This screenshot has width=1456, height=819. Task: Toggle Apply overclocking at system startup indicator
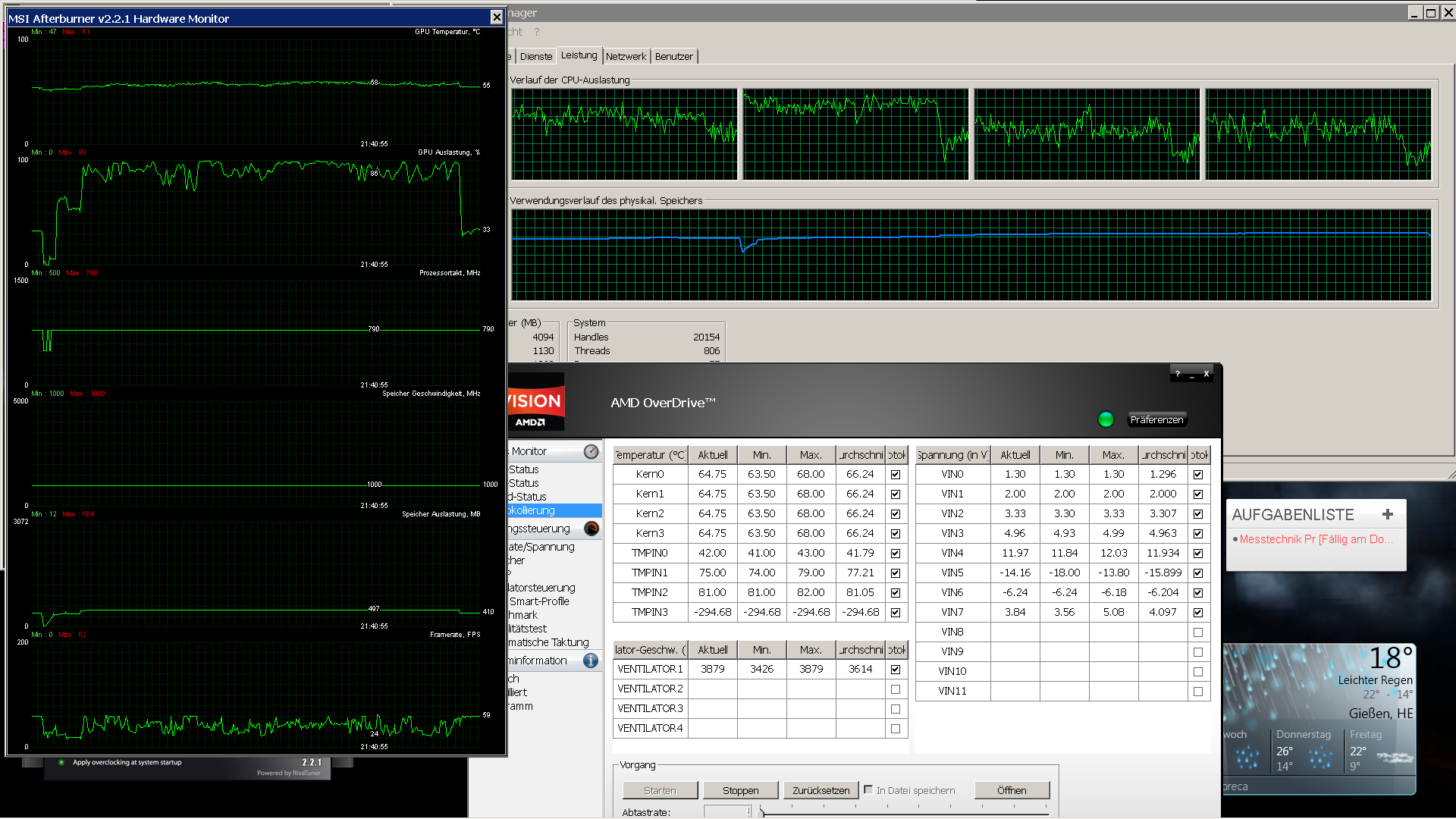61,762
